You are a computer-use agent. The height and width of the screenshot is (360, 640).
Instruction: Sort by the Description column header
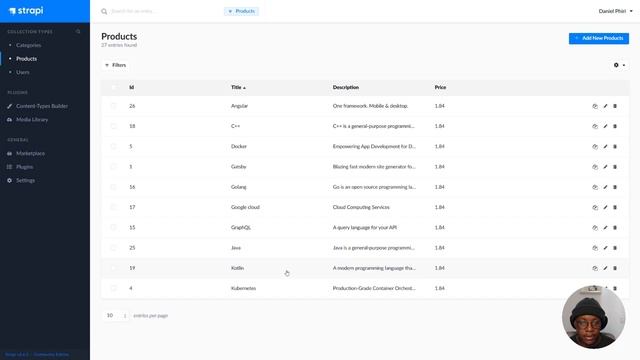pos(346,87)
